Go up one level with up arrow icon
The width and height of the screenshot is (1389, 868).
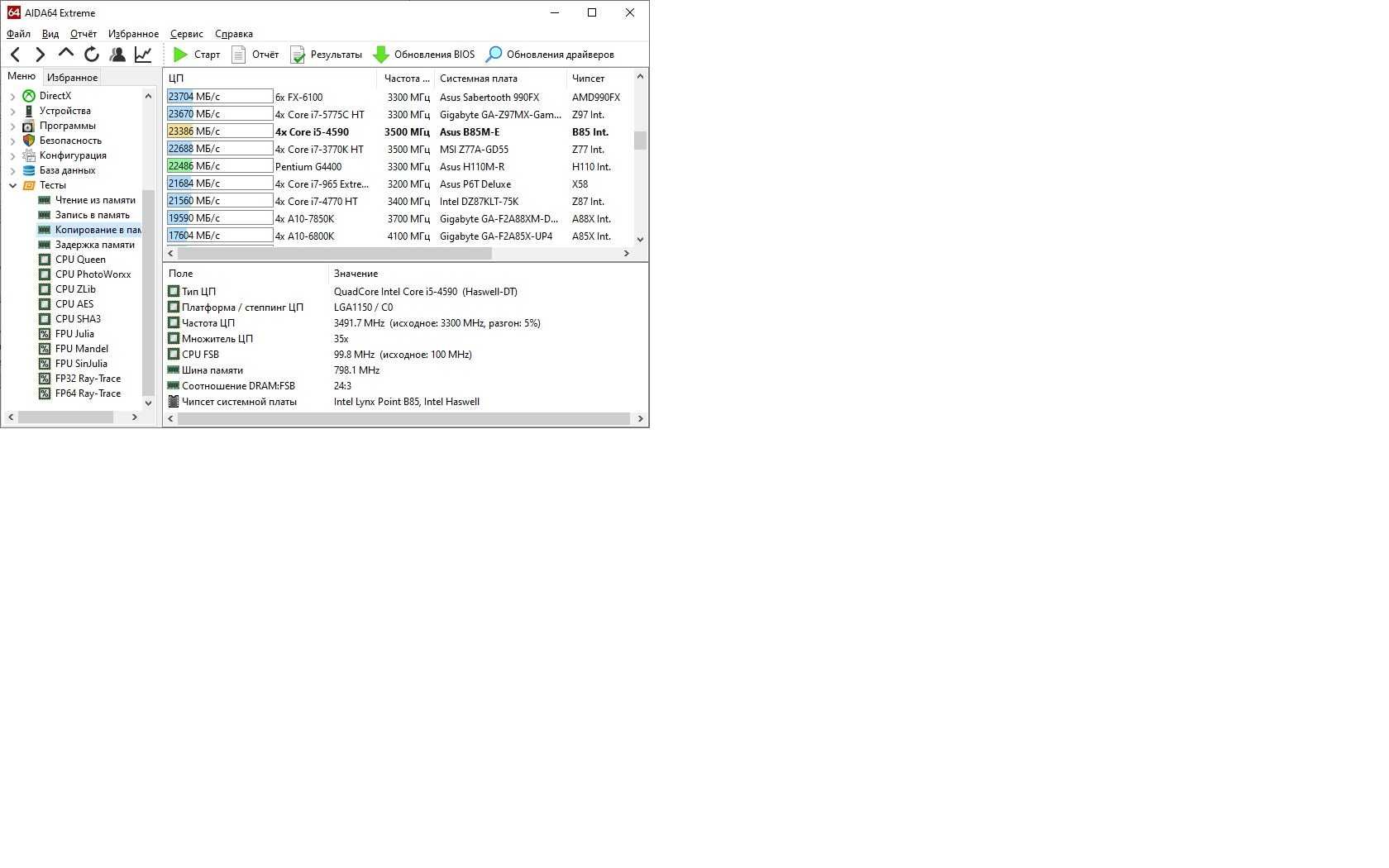66,54
